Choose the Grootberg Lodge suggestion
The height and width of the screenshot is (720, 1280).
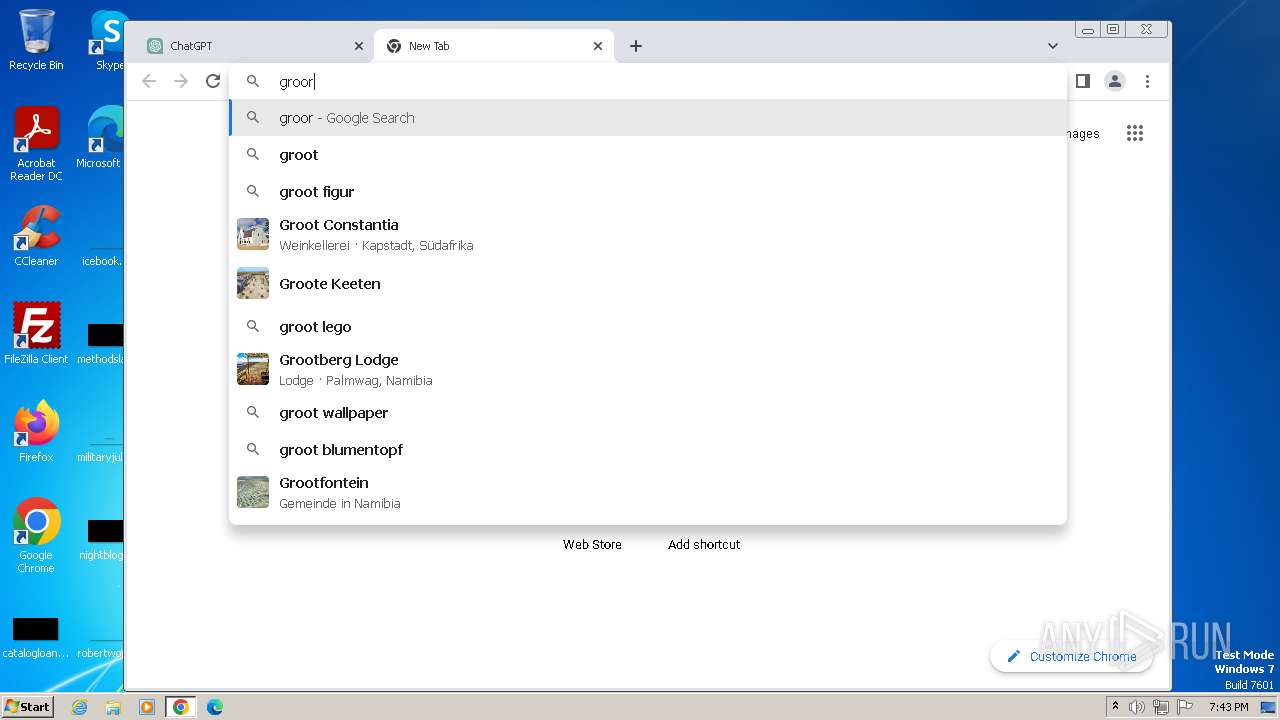click(x=647, y=370)
